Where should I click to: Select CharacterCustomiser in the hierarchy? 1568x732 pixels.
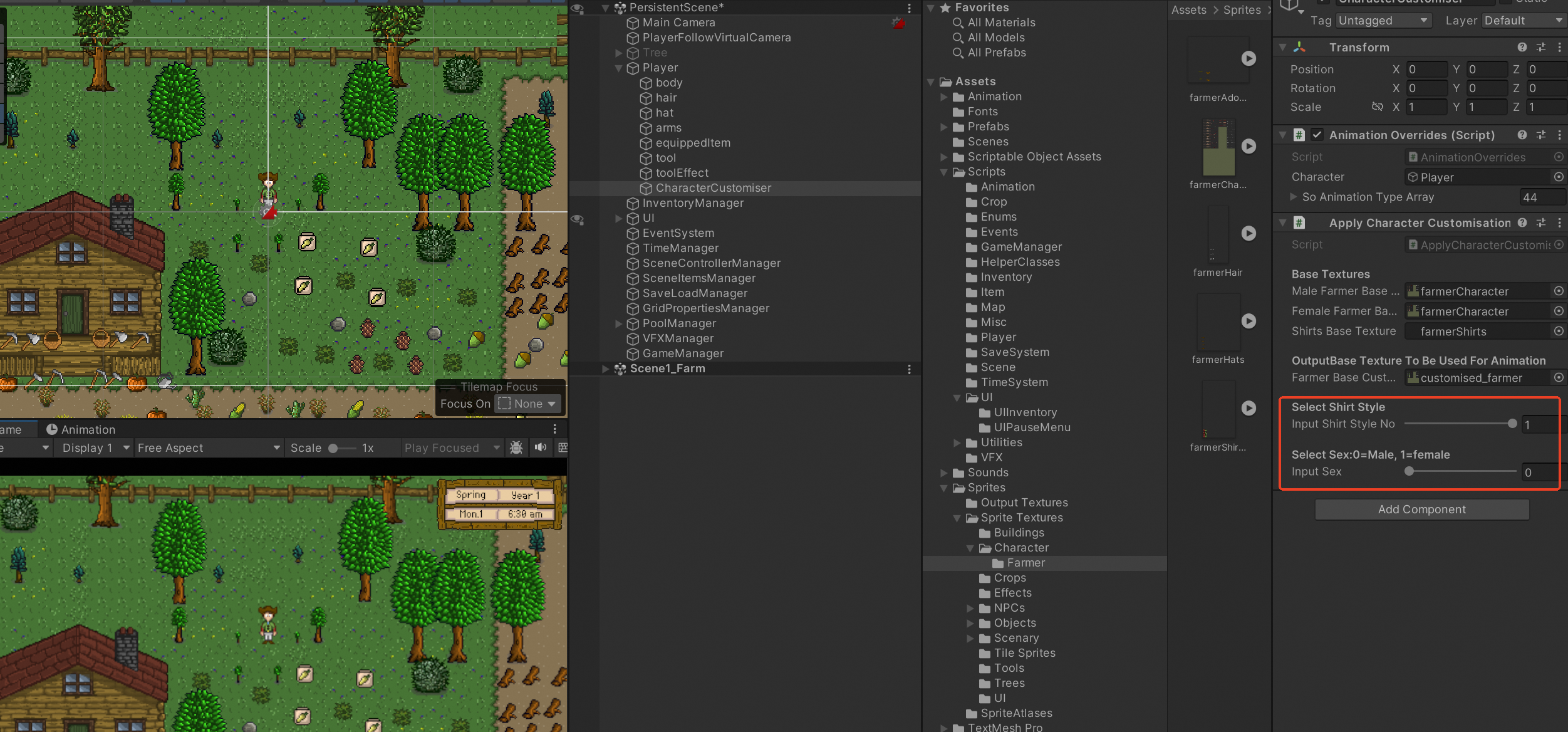click(x=713, y=188)
